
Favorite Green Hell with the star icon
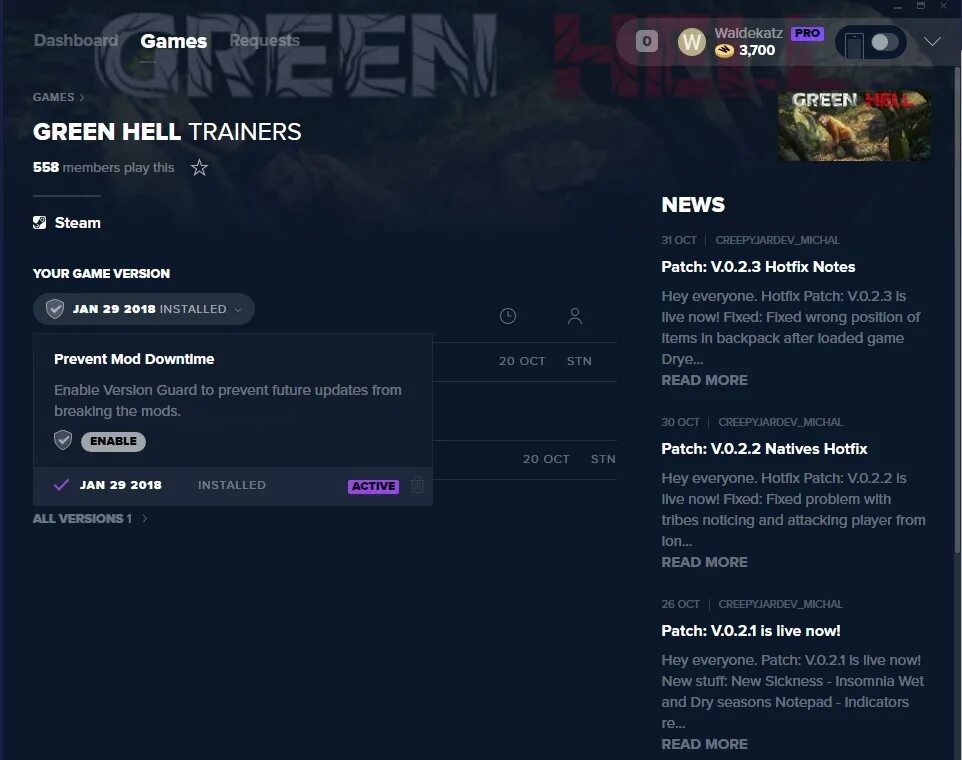click(199, 167)
